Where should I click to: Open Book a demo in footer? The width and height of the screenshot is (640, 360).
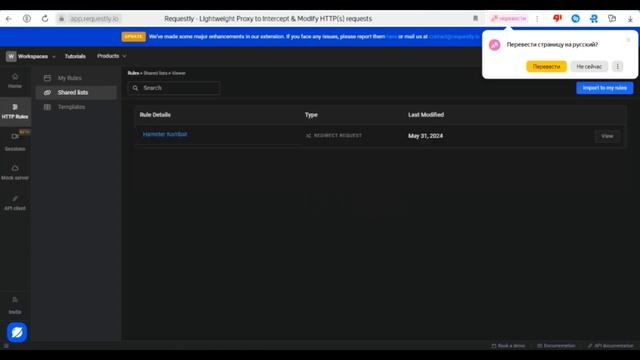(x=508, y=346)
